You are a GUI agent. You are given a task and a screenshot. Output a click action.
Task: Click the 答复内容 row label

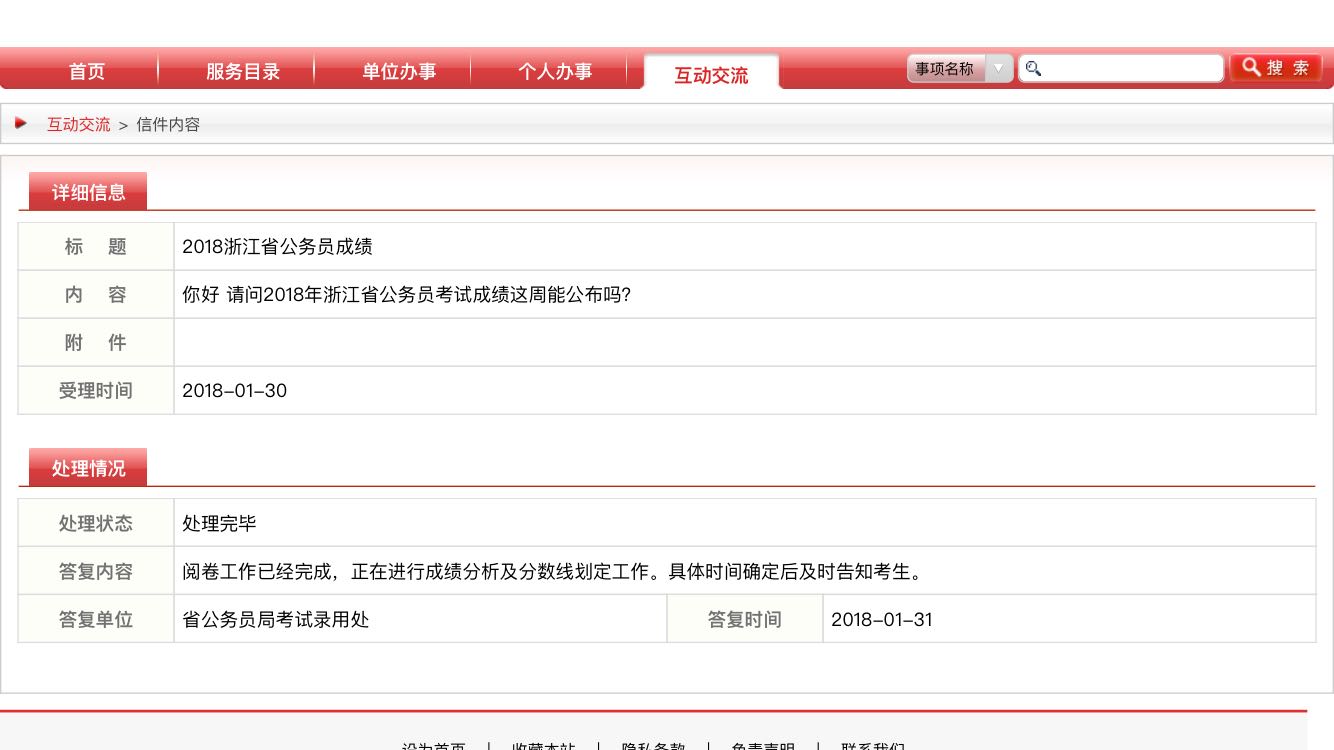(x=96, y=571)
